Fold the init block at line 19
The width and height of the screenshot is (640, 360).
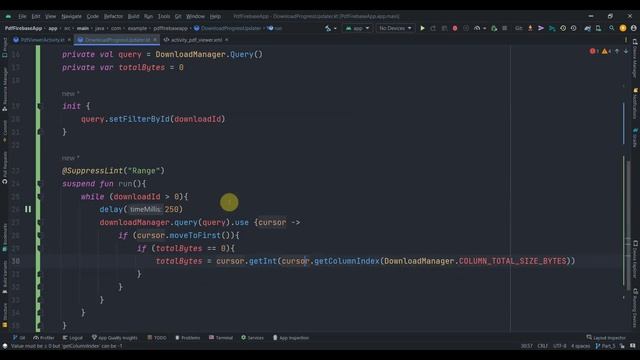(x=39, y=106)
